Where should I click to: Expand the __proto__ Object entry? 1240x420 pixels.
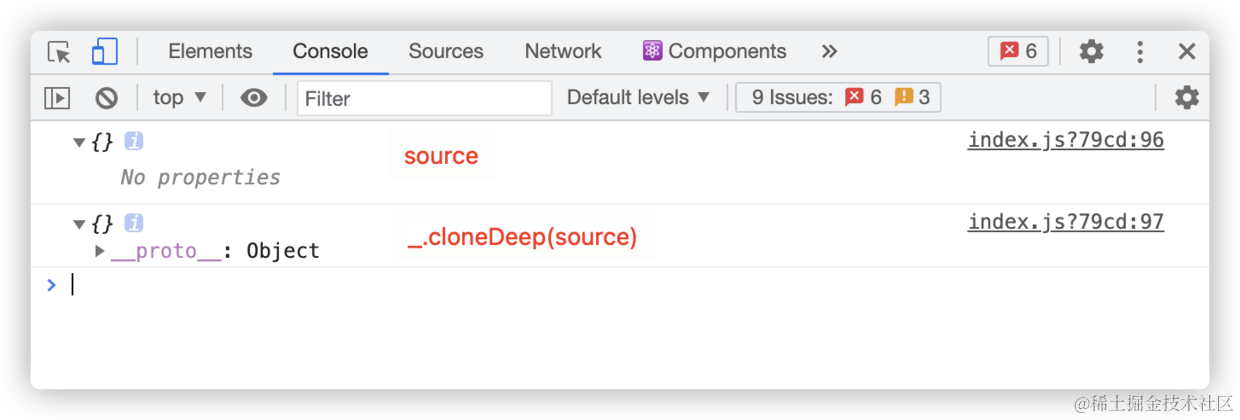coord(100,251)
